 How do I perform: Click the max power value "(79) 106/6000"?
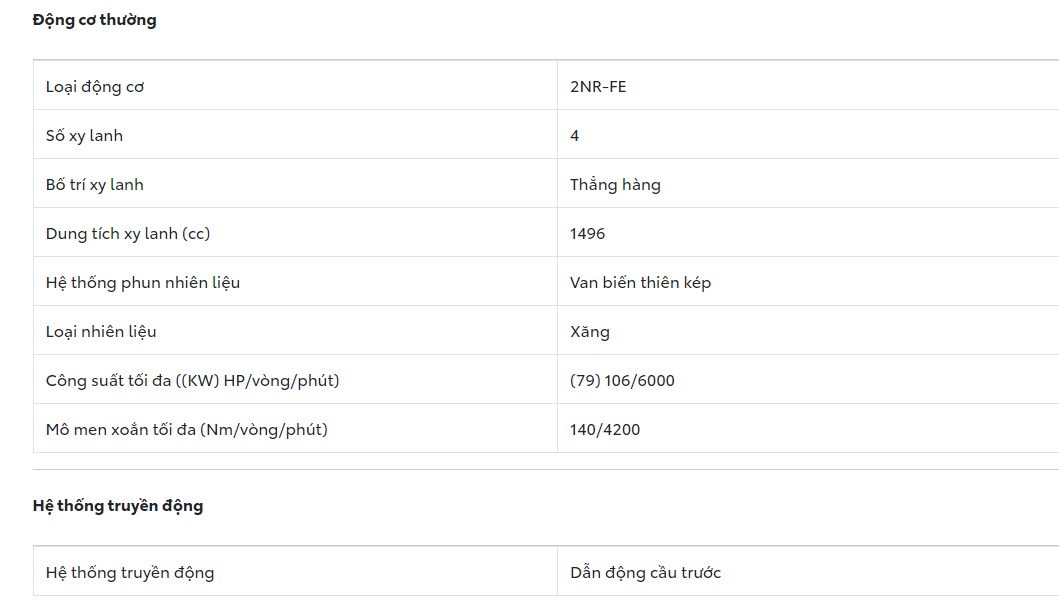[622, 381]
